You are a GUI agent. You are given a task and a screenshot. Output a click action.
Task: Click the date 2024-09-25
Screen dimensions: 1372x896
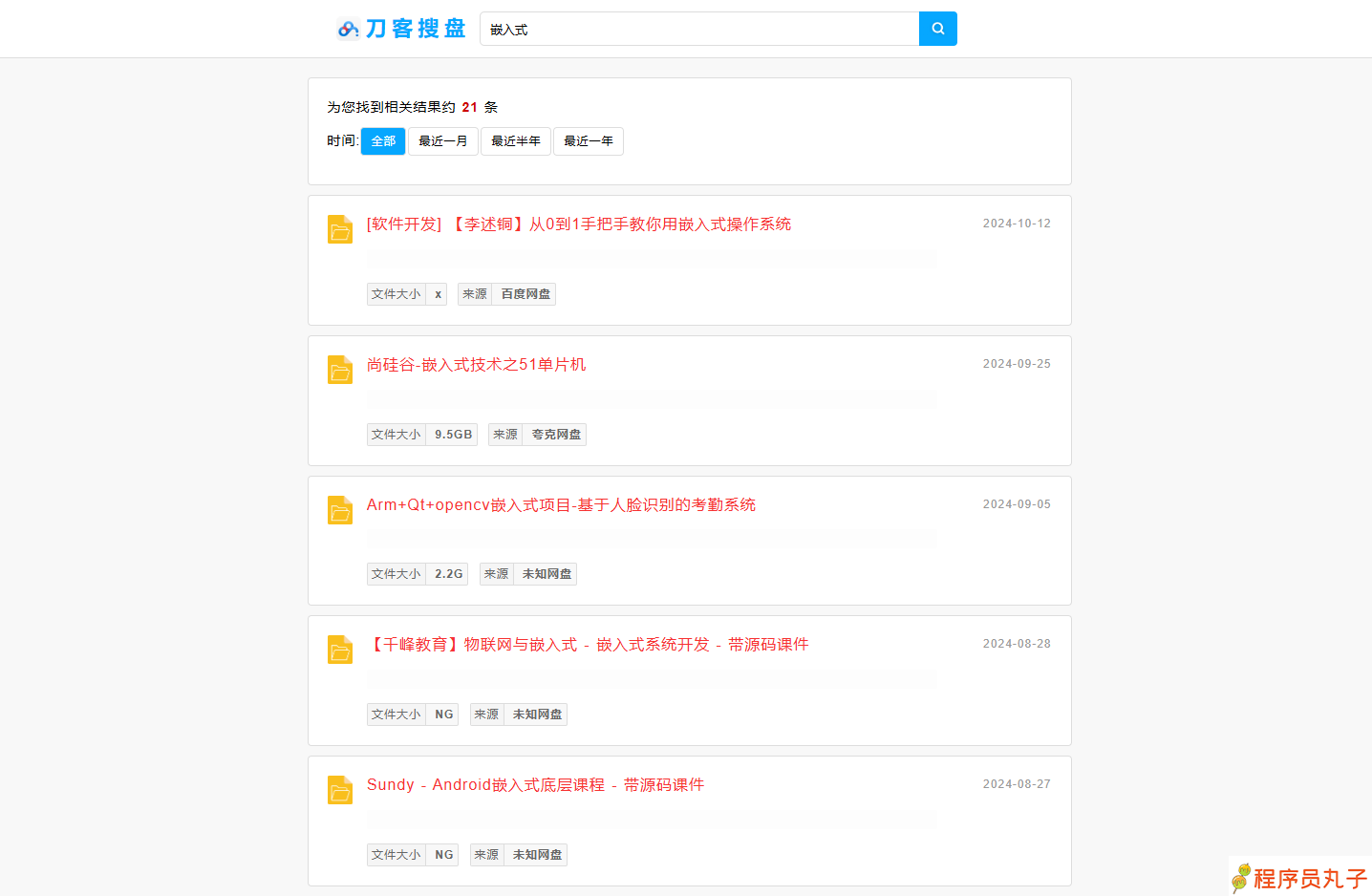[x=1017, y=364]
